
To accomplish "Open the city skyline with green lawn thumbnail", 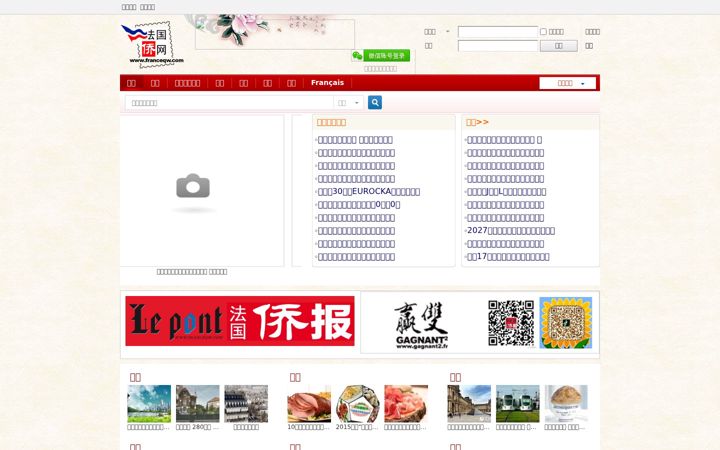I will point(149,404).
